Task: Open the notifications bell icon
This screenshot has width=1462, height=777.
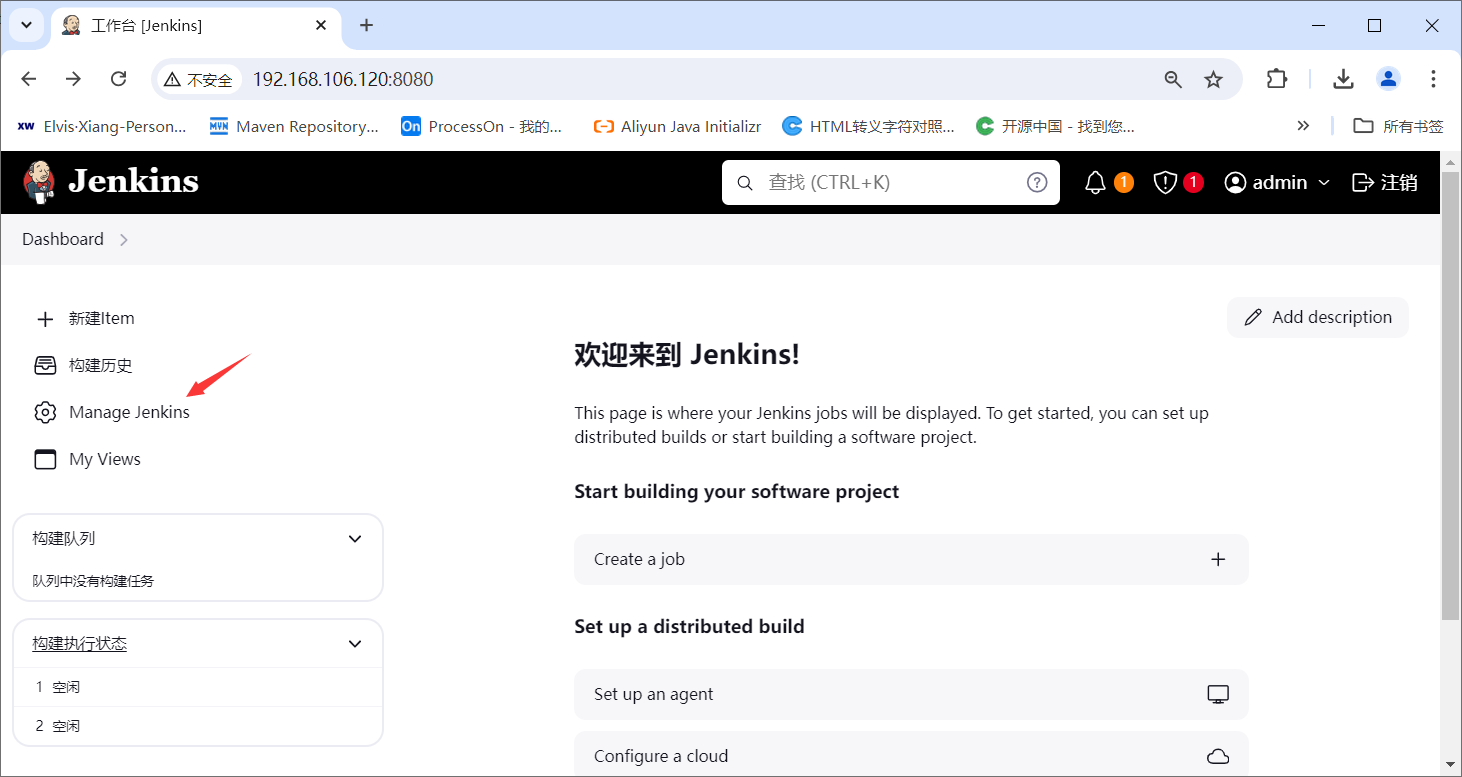Action: coord(1096,182)
